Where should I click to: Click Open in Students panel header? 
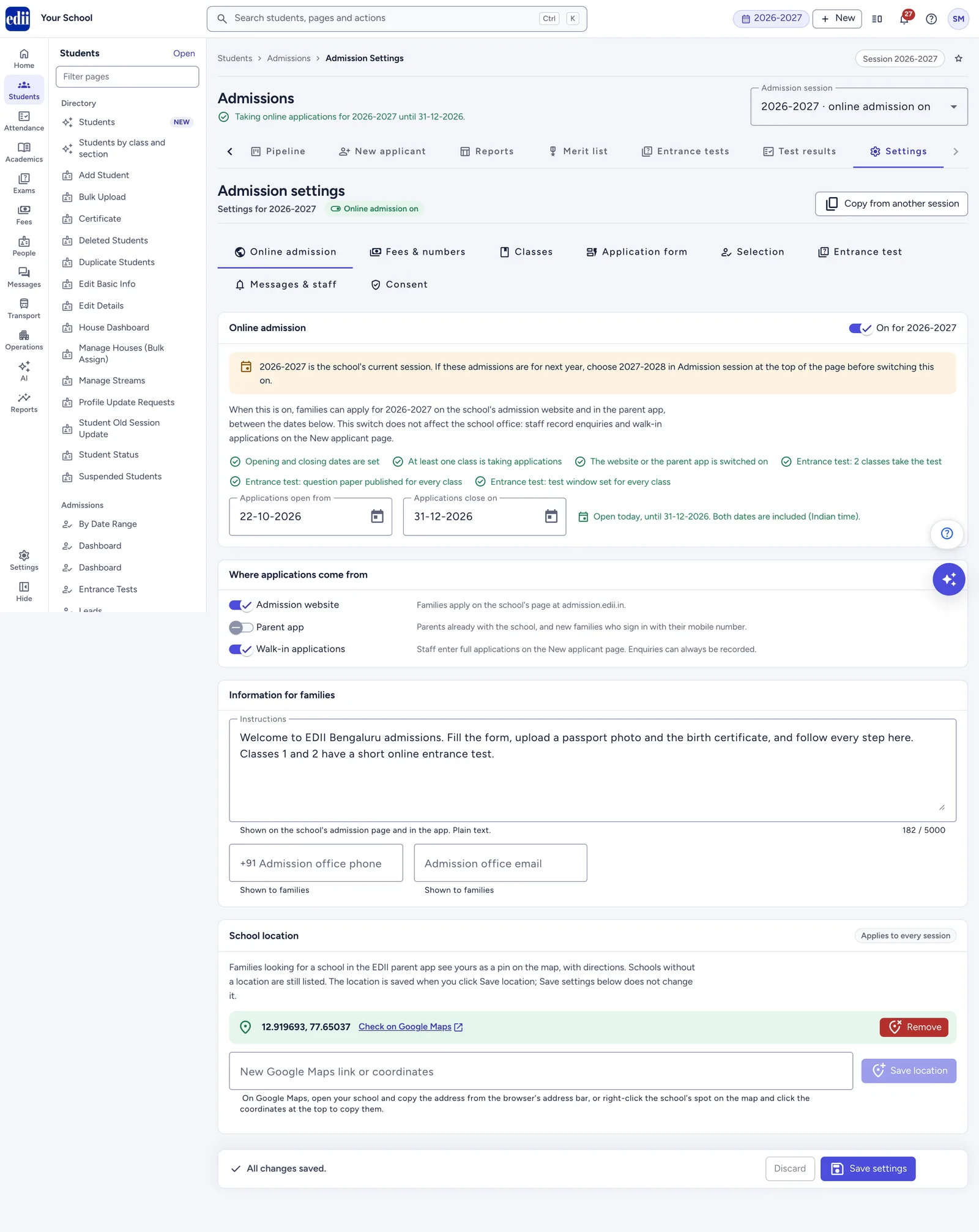coord(184,54)
